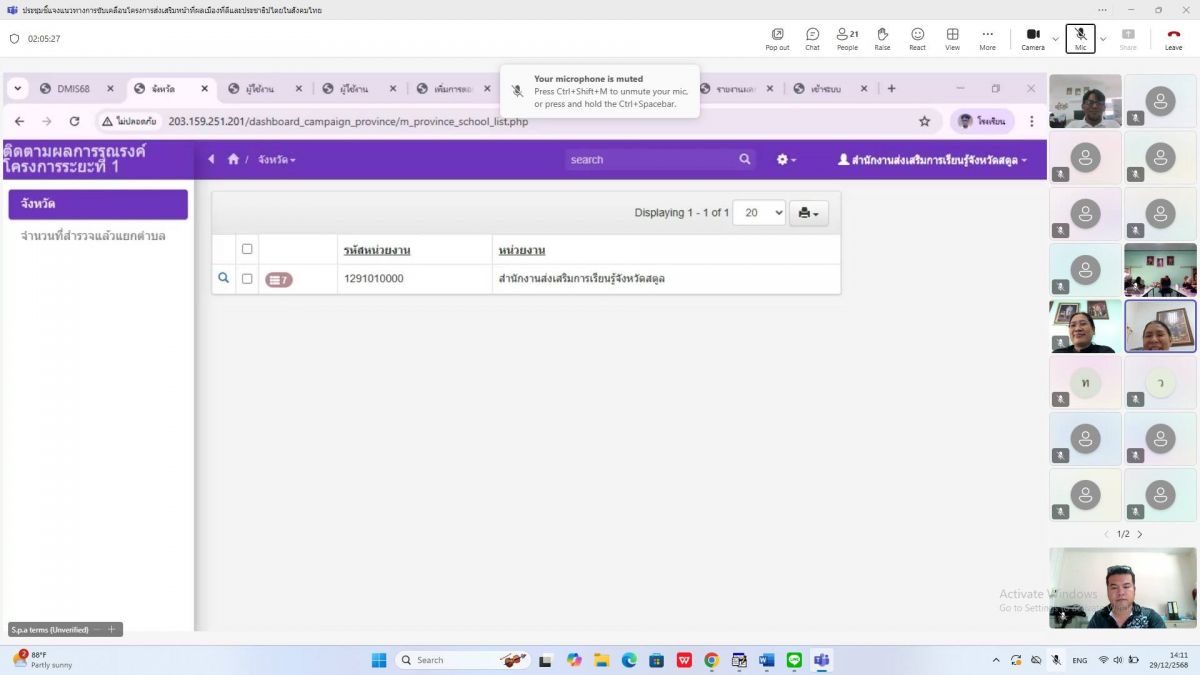Open the settings gear dropdown
Screen dimensions: 1200x675
pos(786,159)
